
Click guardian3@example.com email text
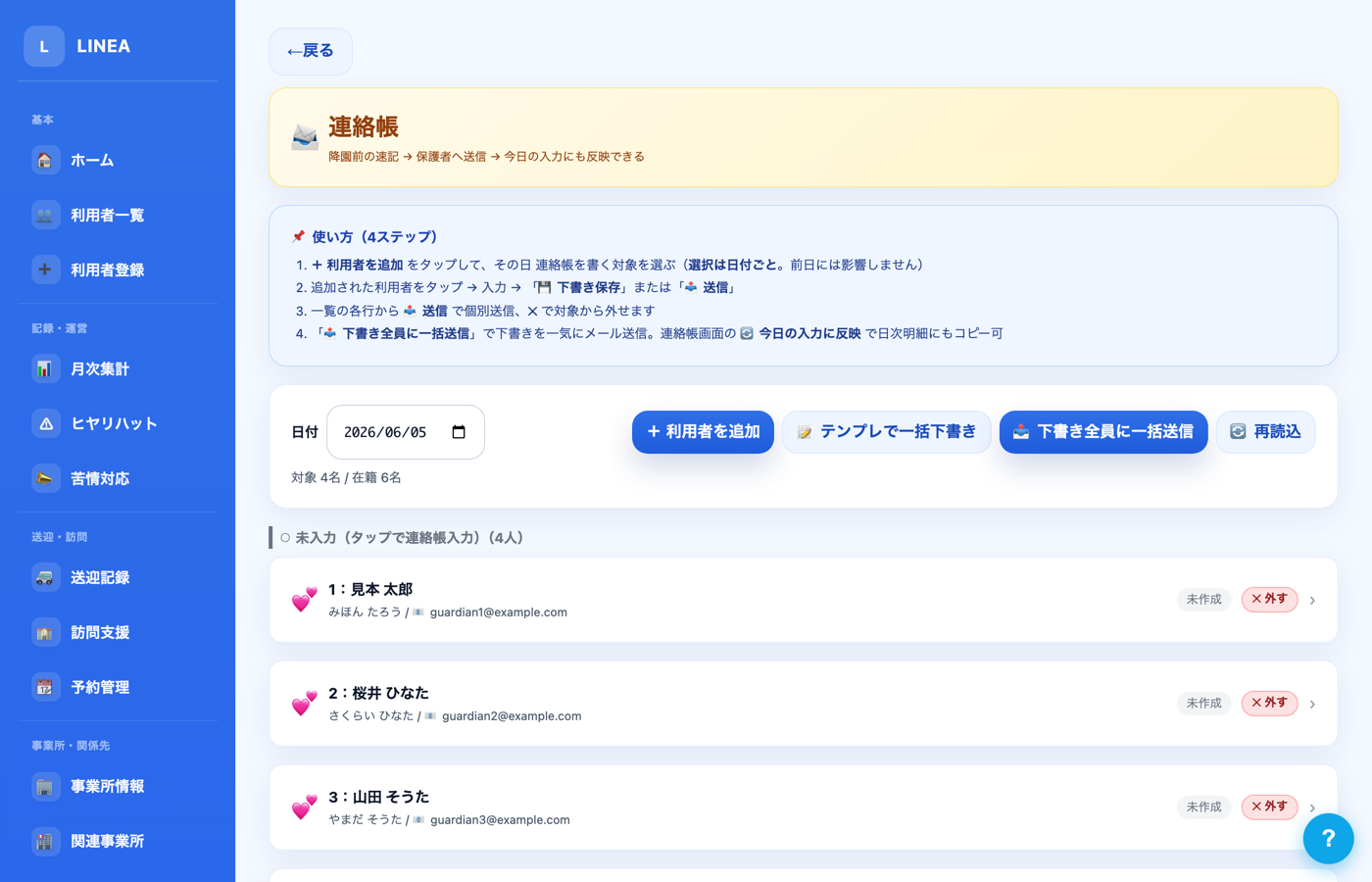(500, 820)
